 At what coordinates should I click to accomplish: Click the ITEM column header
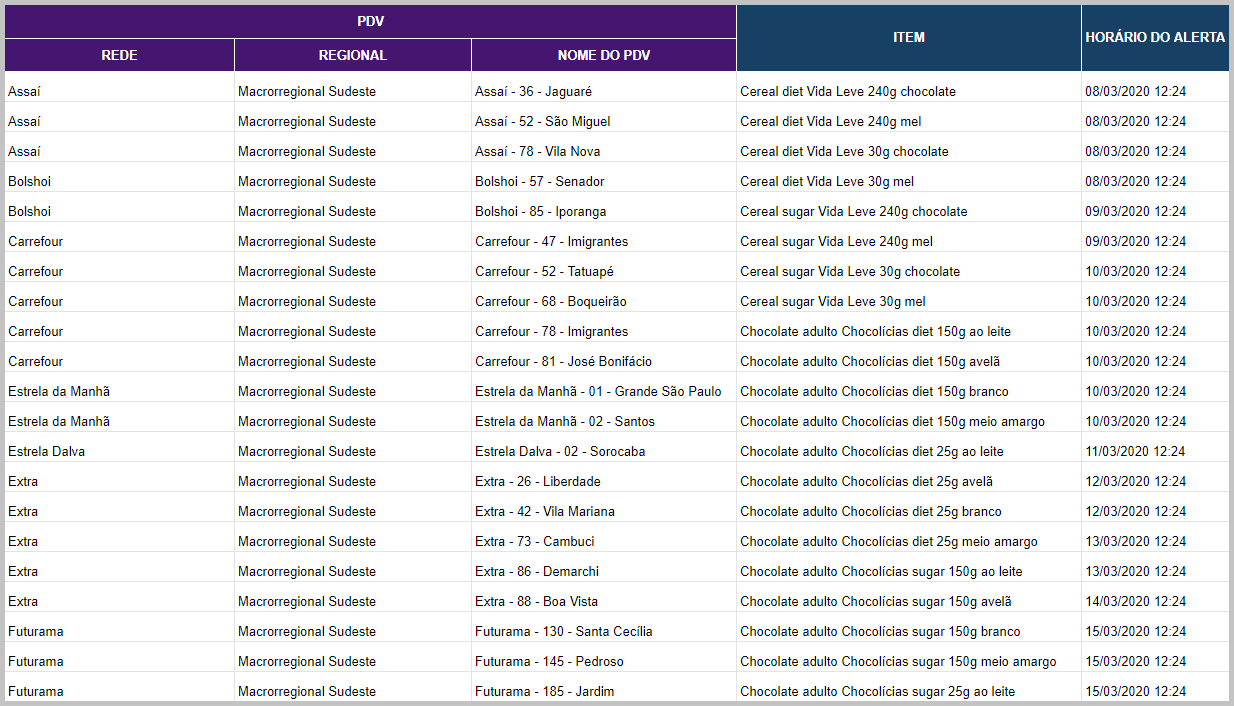coord(908,37)
